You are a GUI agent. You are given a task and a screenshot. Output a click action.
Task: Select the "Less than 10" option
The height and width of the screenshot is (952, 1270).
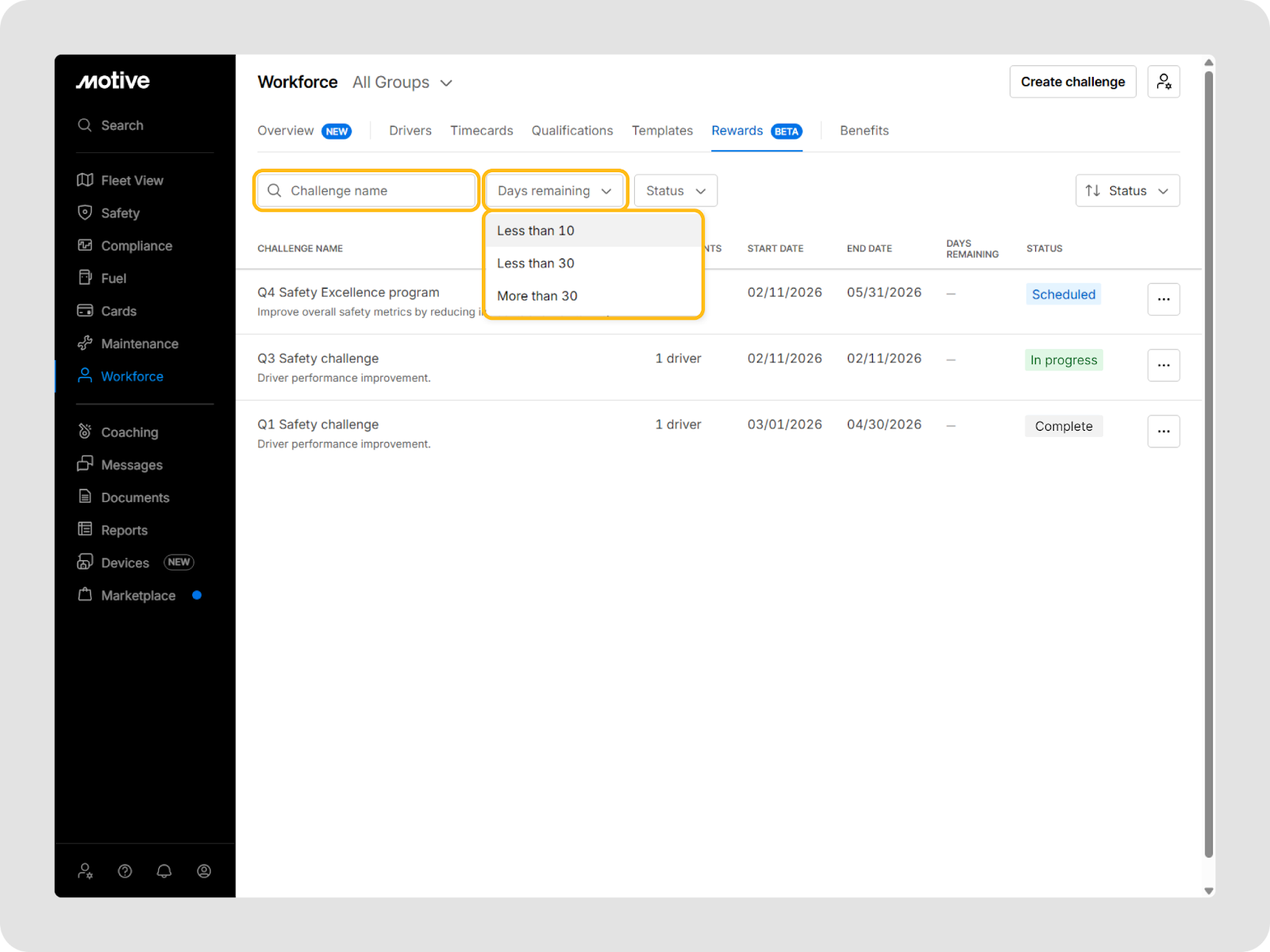coord(536,231)
